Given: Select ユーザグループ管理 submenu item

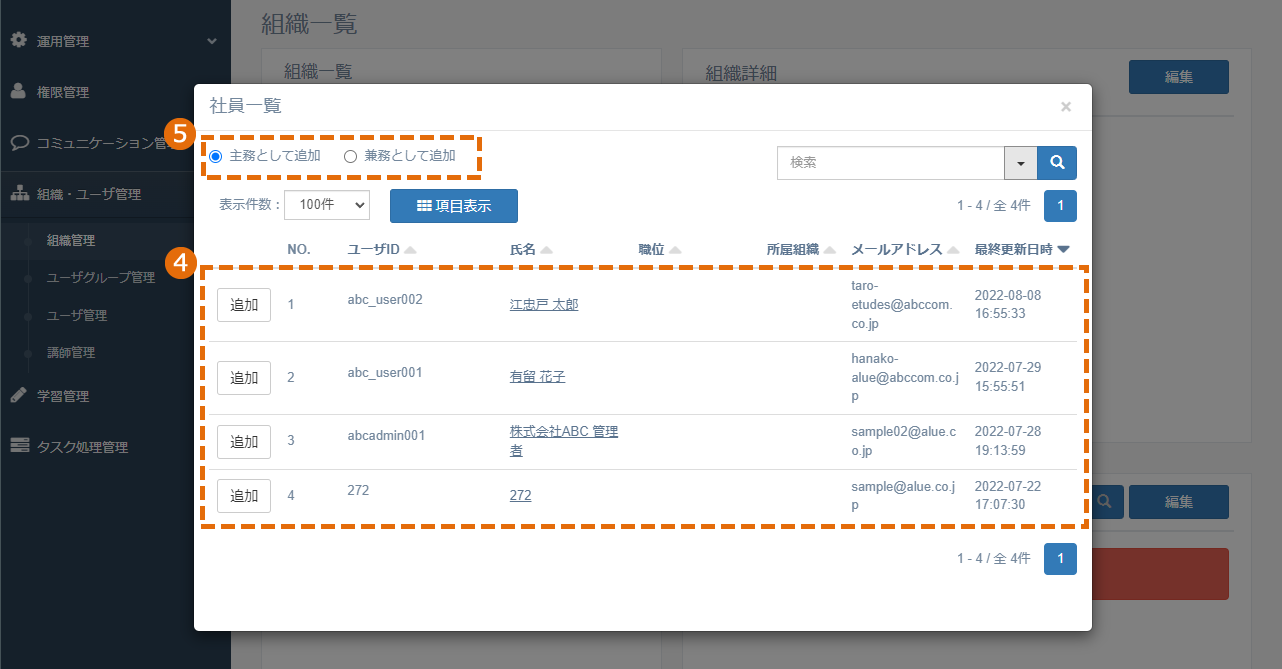Looking at the screenshot, I should (x=101, y=277).
